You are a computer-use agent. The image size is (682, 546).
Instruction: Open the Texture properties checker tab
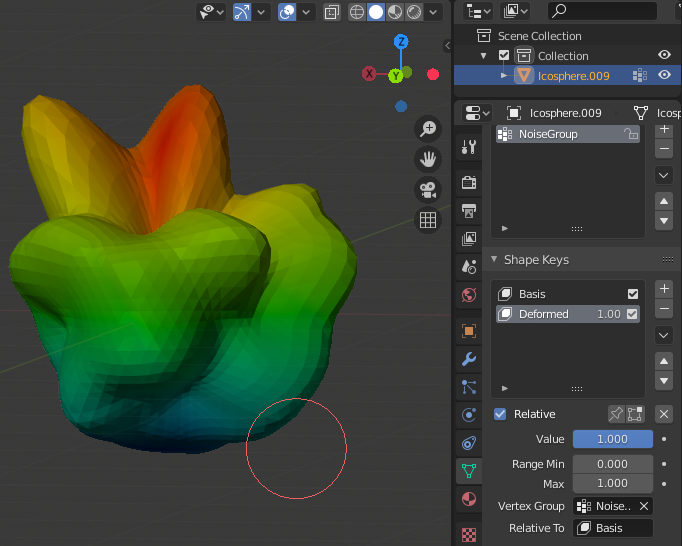[x=469, y=534]
